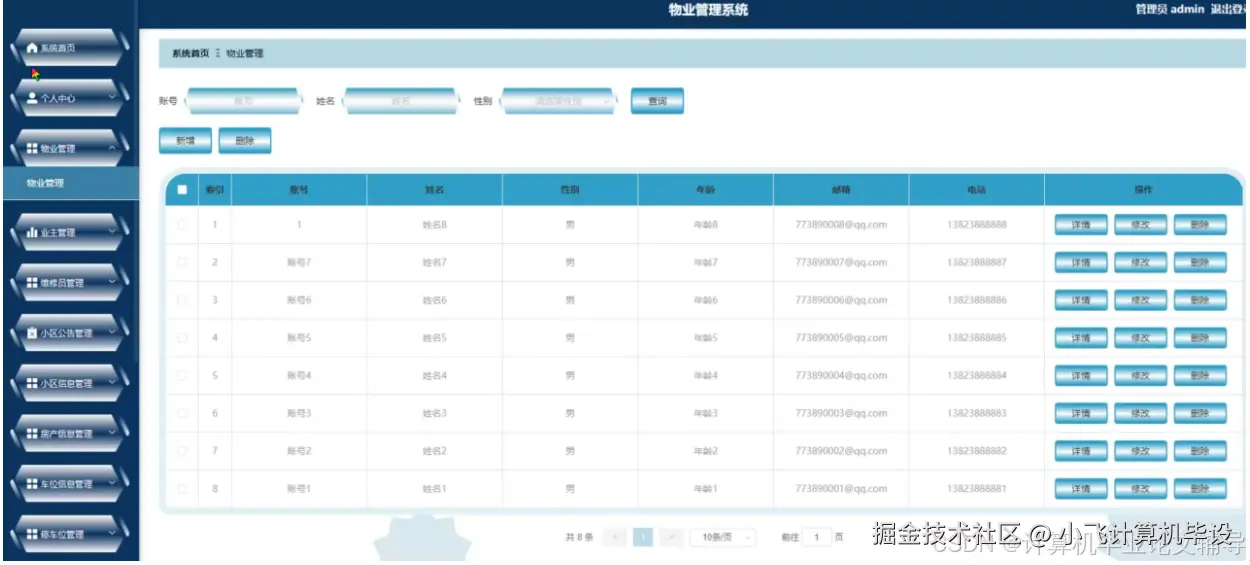Screen dimensions: 1250x565
Task: Click the clipboard icon beside 小区公告管理
Action: pos(32,333)
